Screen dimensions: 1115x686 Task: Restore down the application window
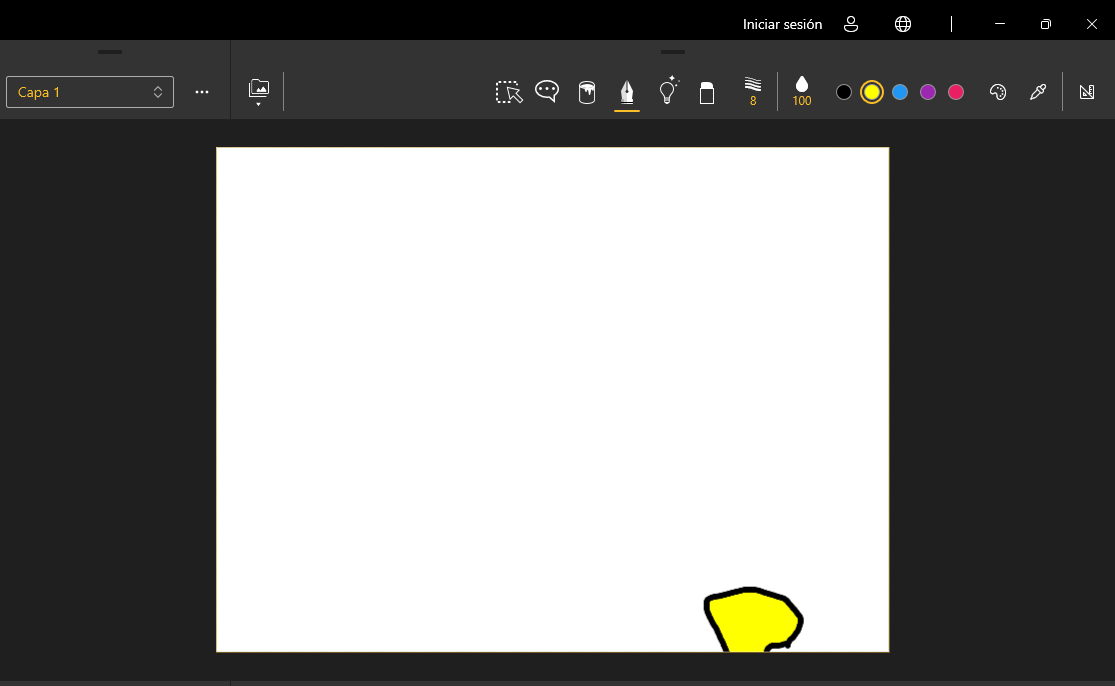1045,24
